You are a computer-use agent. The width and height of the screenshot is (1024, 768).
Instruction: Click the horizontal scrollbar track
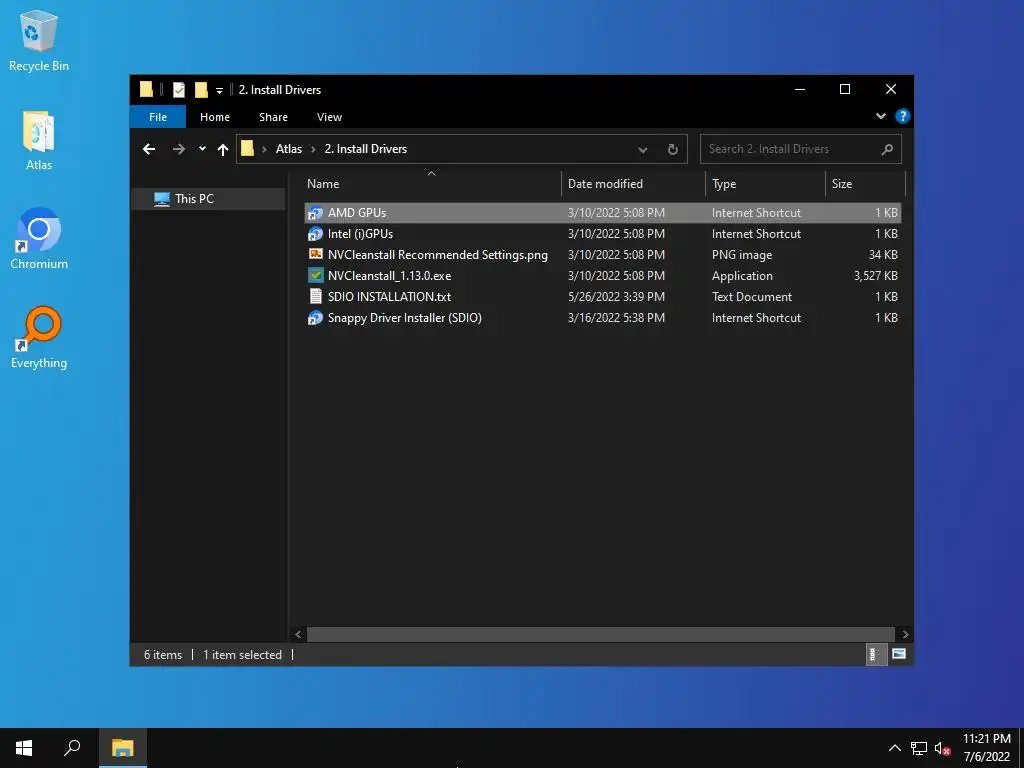(600, 634)
